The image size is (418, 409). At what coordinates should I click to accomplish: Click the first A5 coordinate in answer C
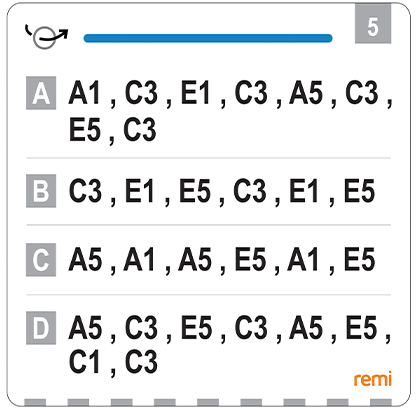pos(85,259)
